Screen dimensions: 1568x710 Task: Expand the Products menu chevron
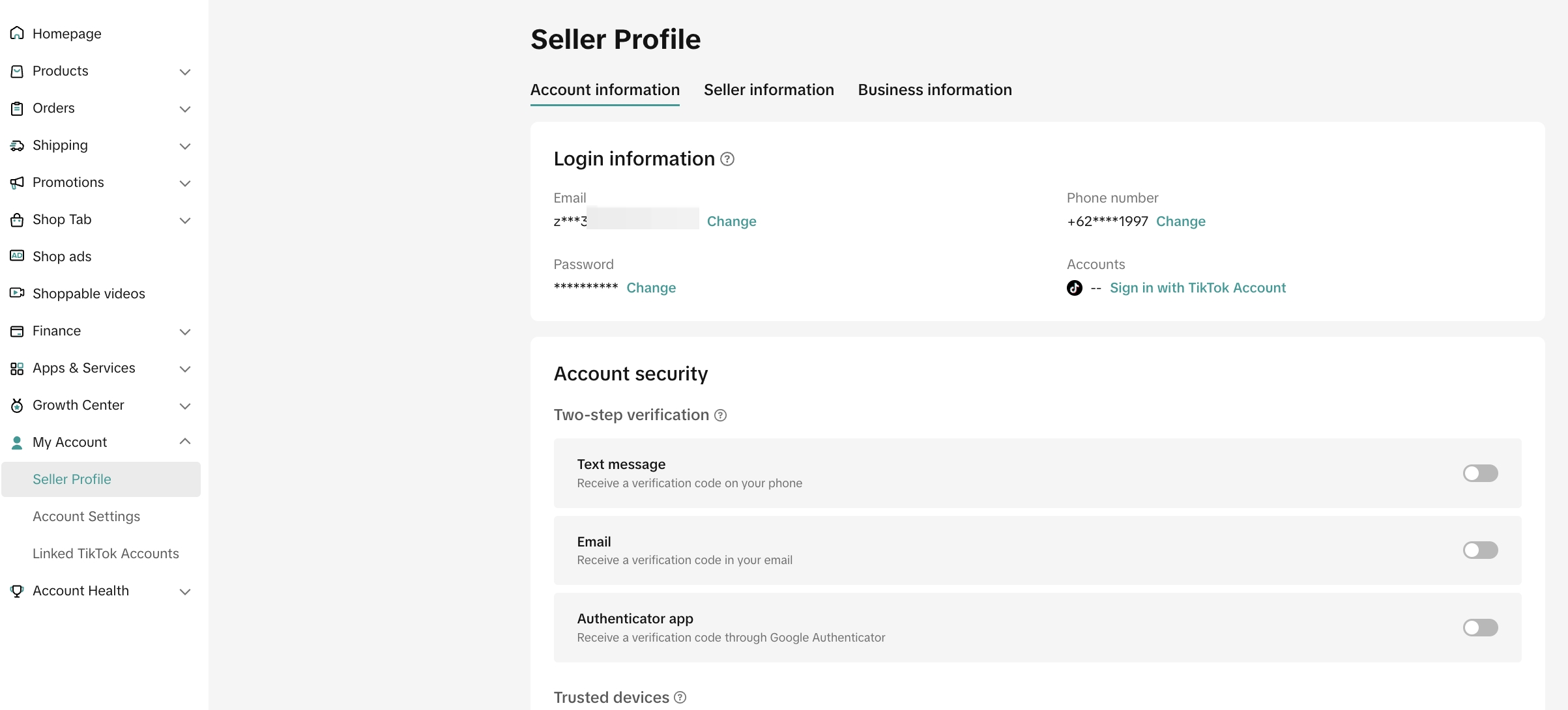(x=185, y=72)
